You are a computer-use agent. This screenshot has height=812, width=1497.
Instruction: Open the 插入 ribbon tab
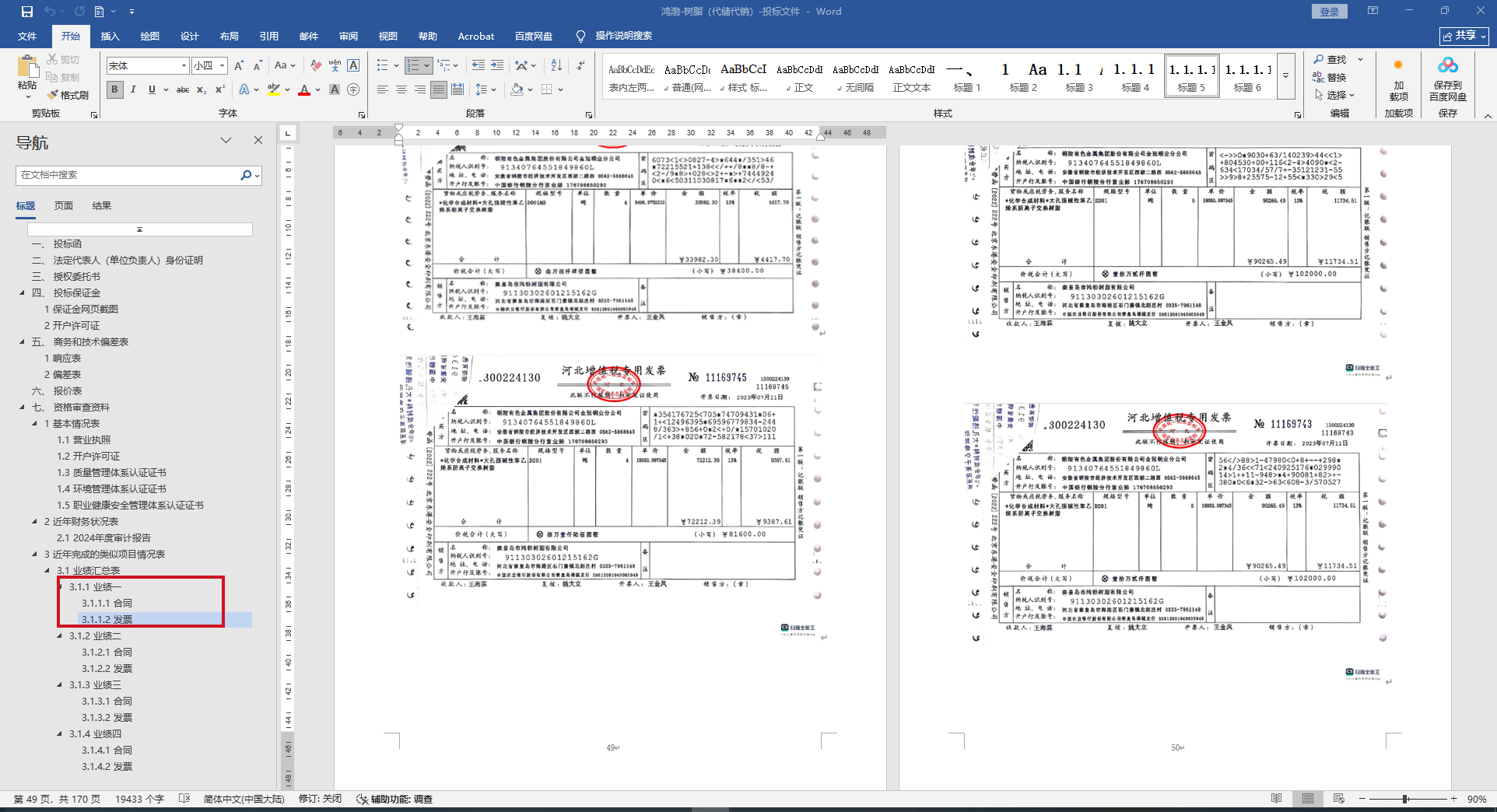pos(110,37)
